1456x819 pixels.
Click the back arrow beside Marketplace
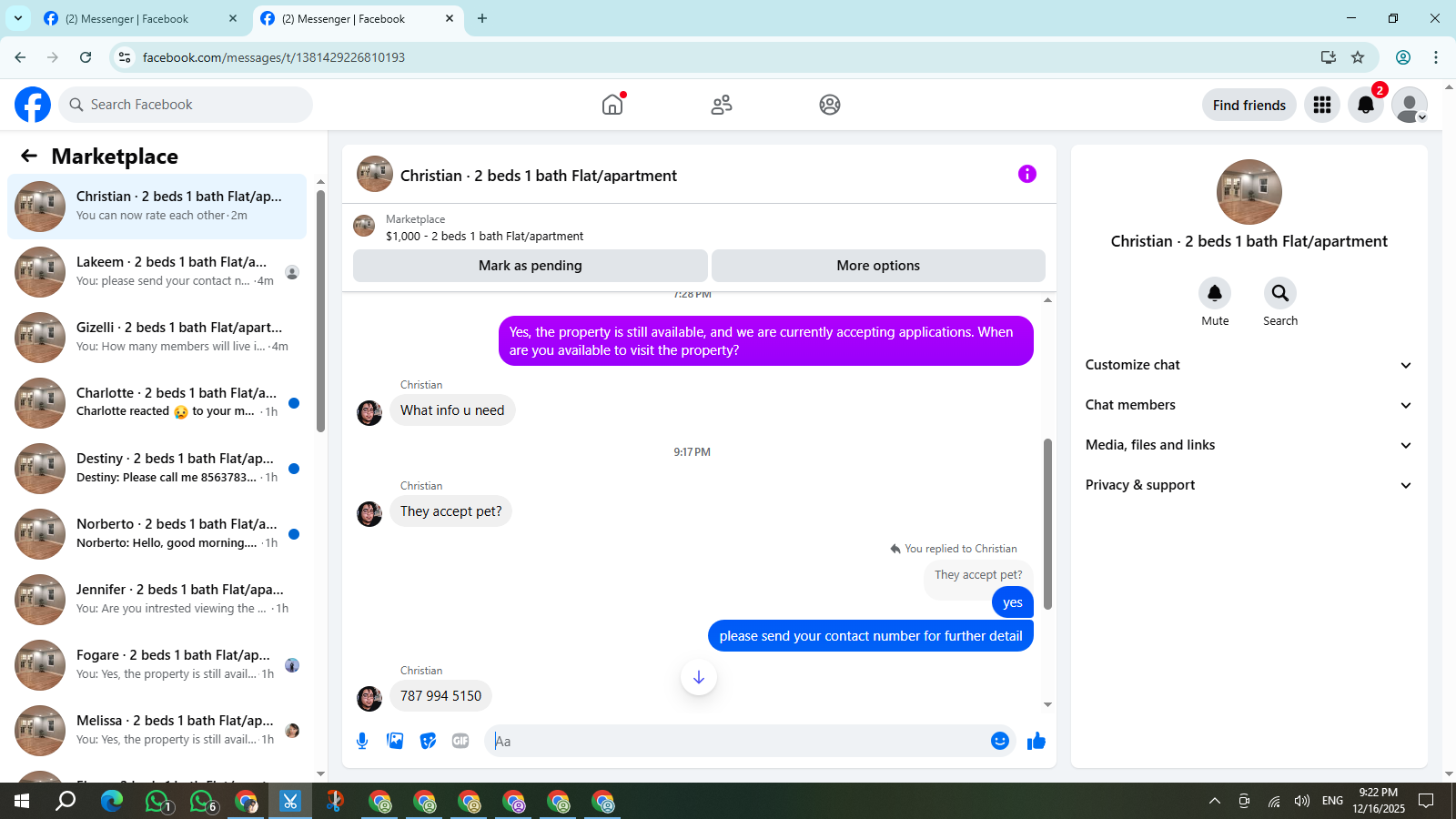pyautogui.click(x=29, y=156)
